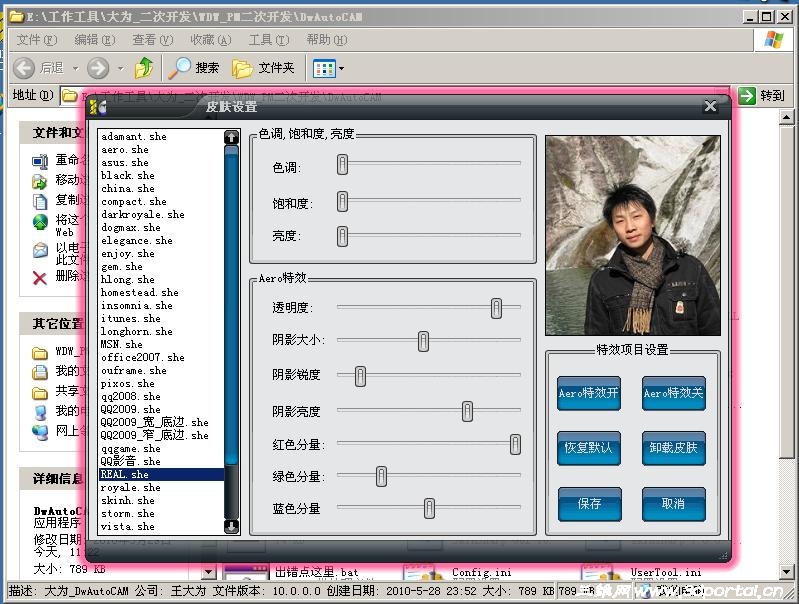
Task: Click the Views icon in Explorer toolbar
Action: [x=324, y=68]
